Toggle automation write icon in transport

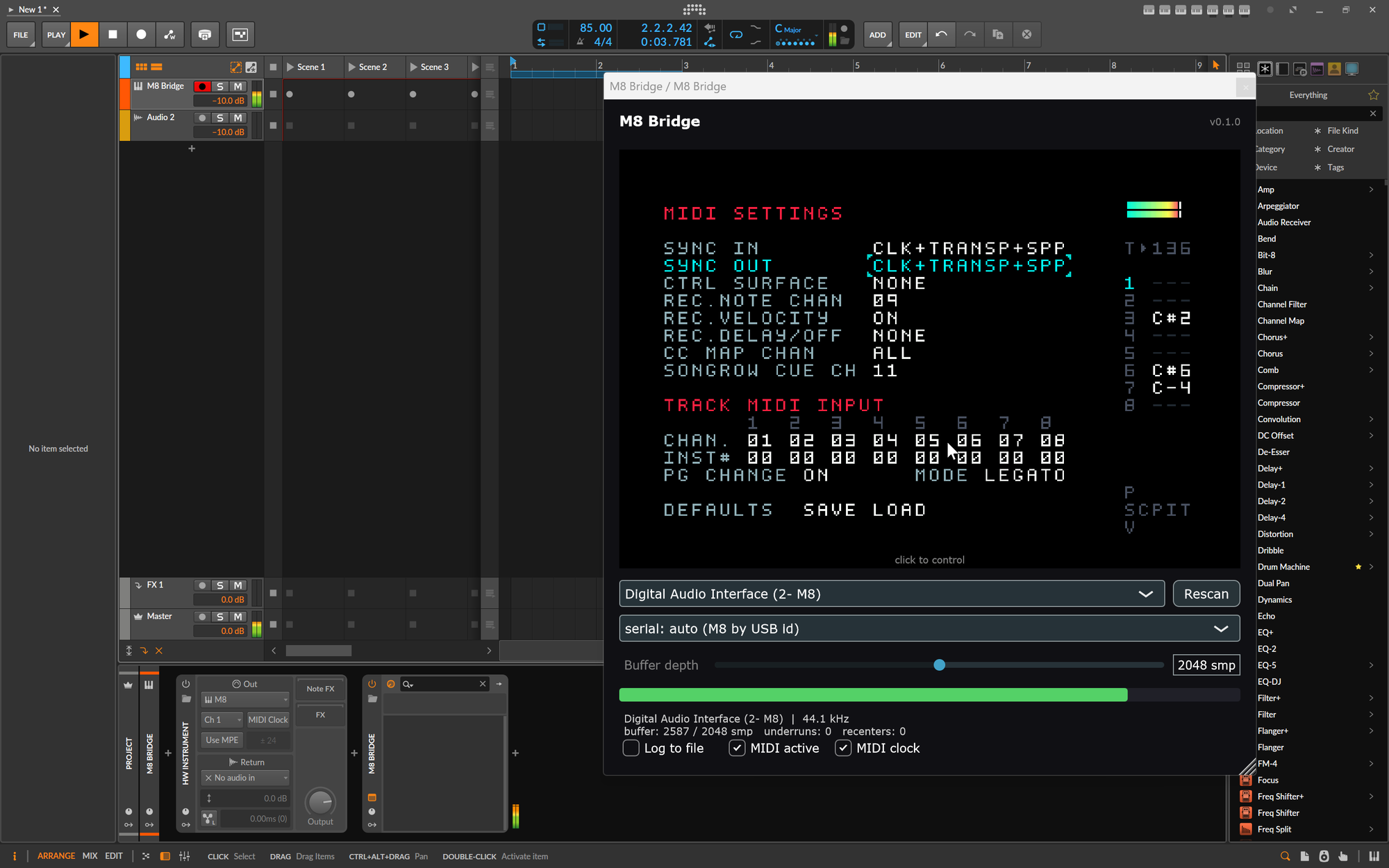click(169, 34)
